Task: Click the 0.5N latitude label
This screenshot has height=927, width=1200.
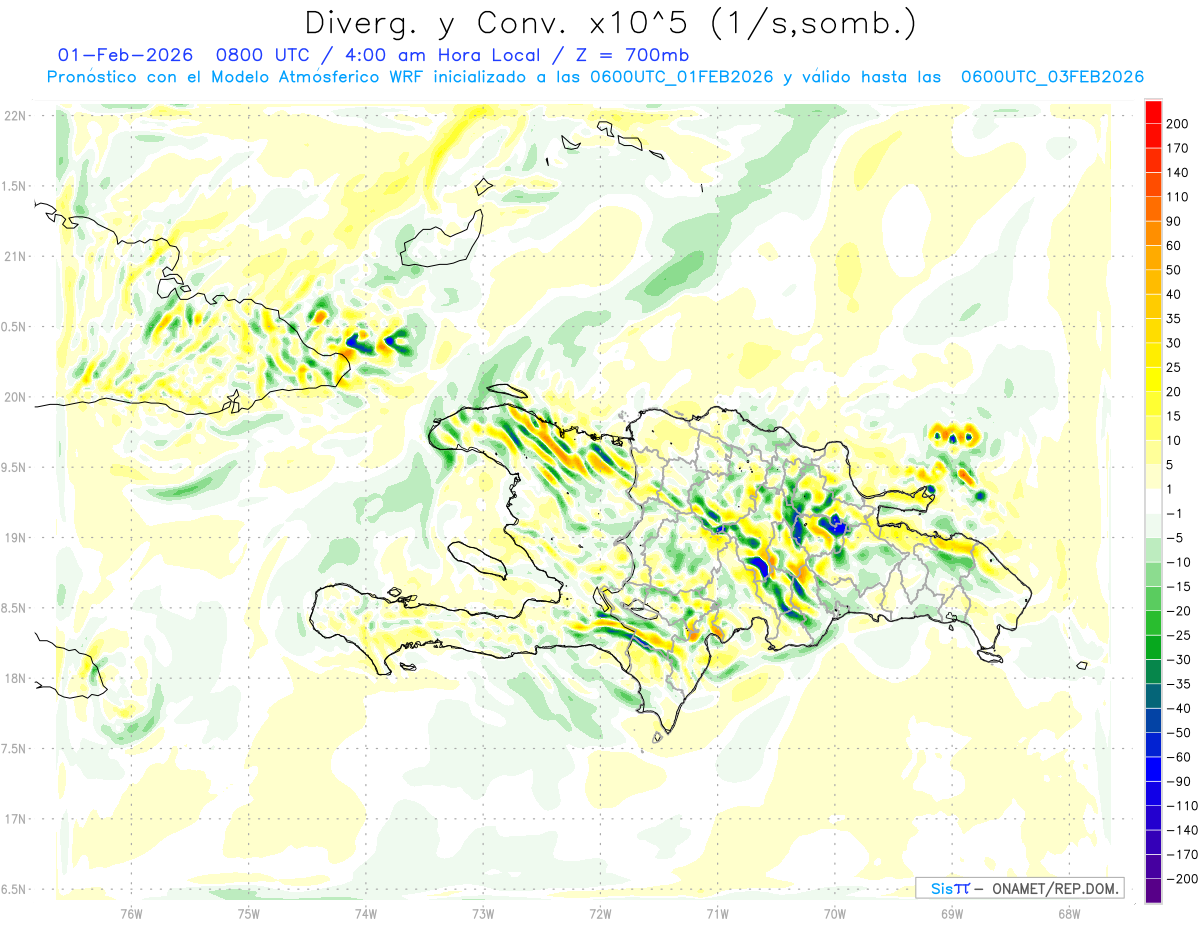Action: click(x=13, y=327)
